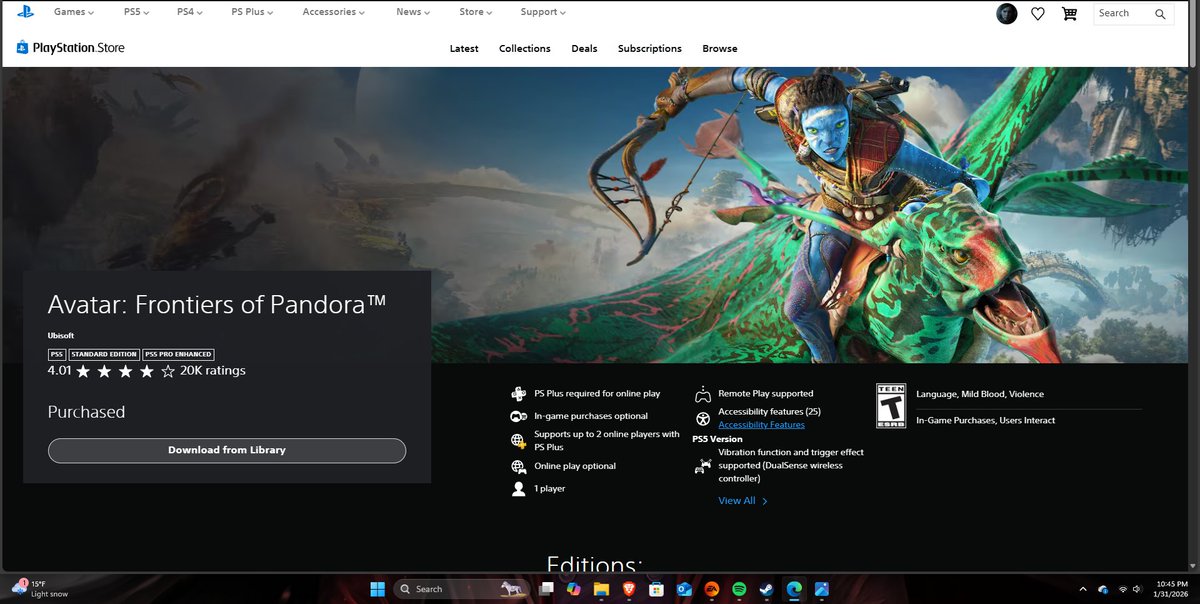
Task: Open Steam from the taskbar
Action: 766,588
